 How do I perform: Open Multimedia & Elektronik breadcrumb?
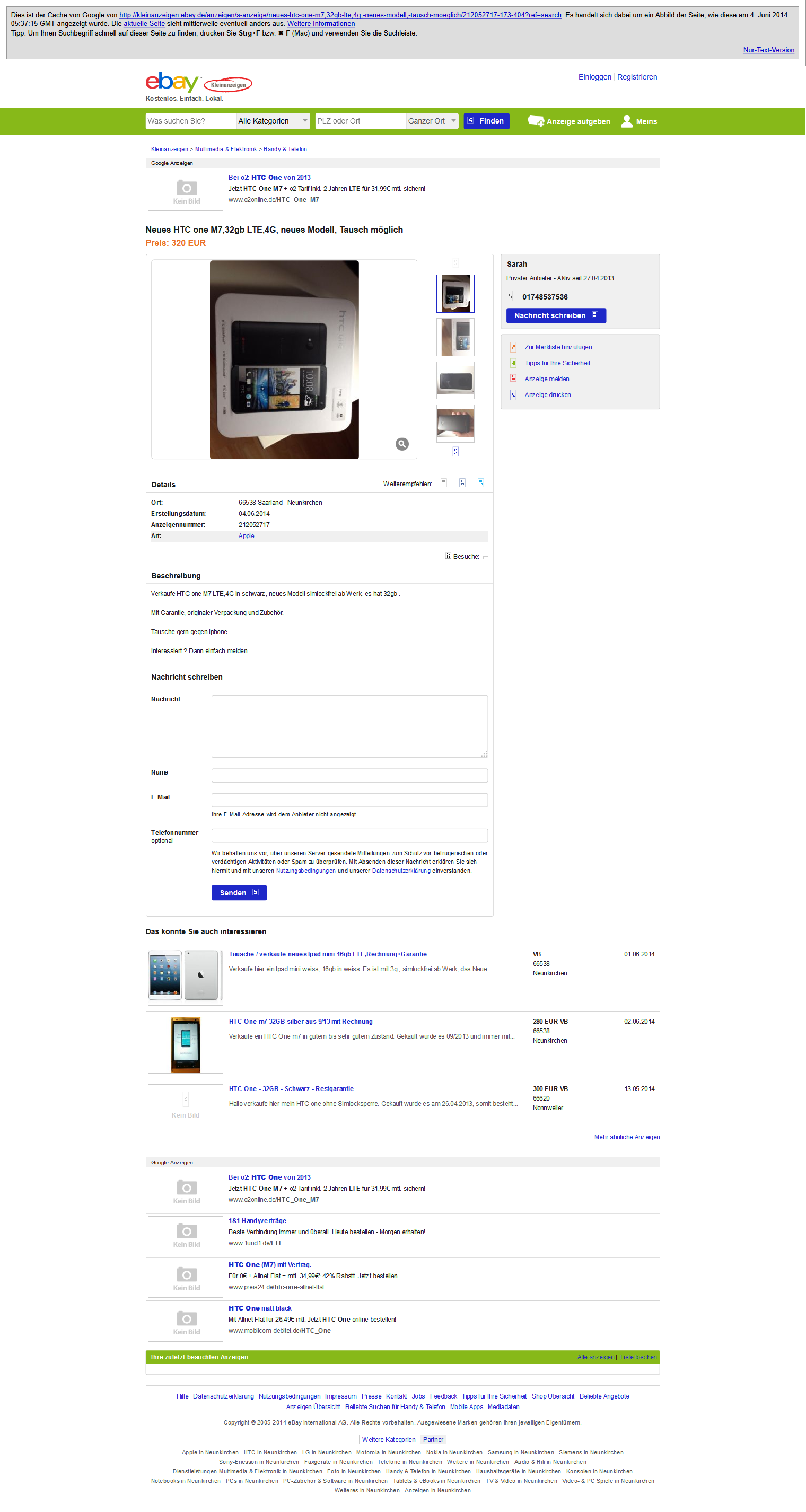click(x=226, y=149)
